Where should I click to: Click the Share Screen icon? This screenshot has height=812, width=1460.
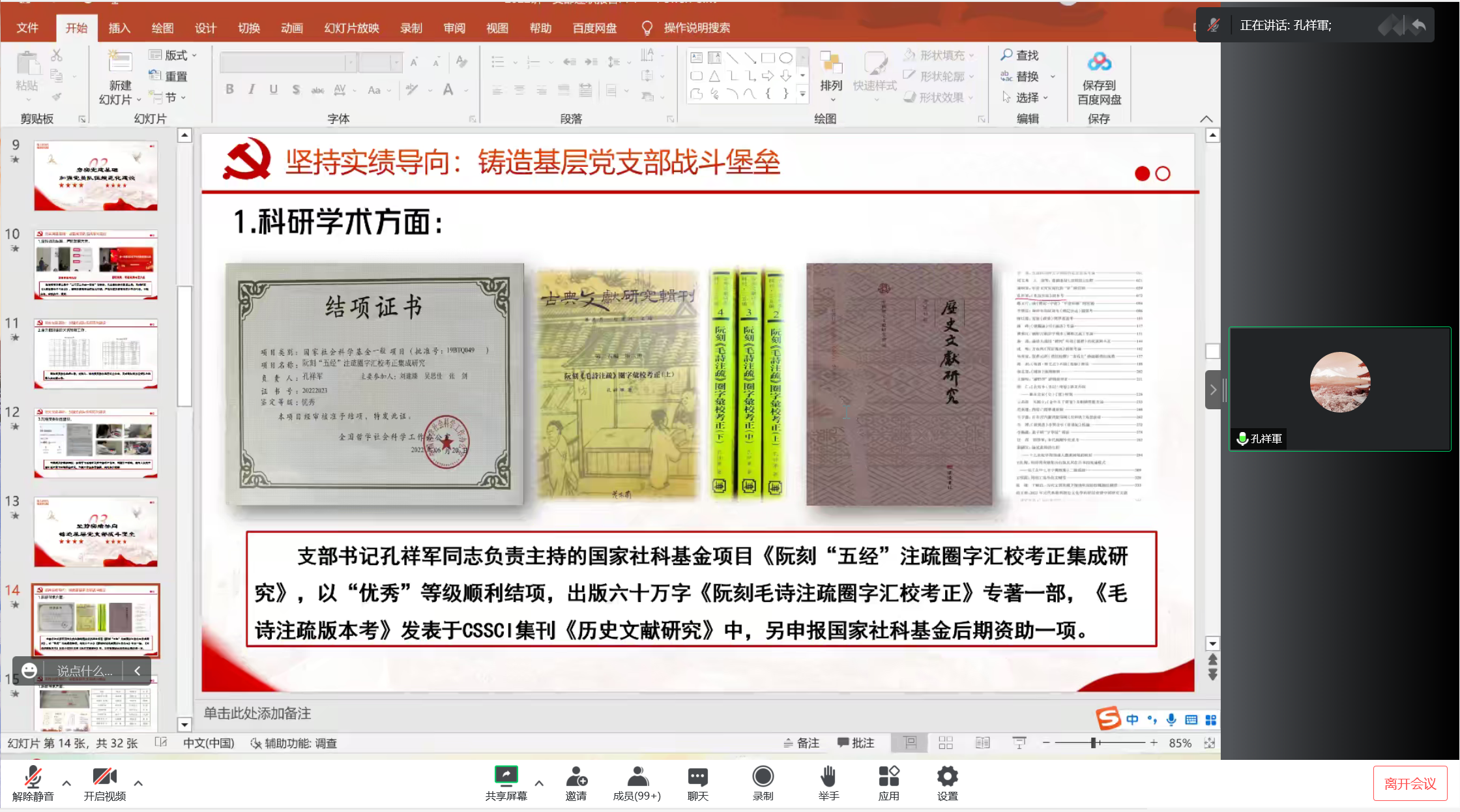click(506, 776)
